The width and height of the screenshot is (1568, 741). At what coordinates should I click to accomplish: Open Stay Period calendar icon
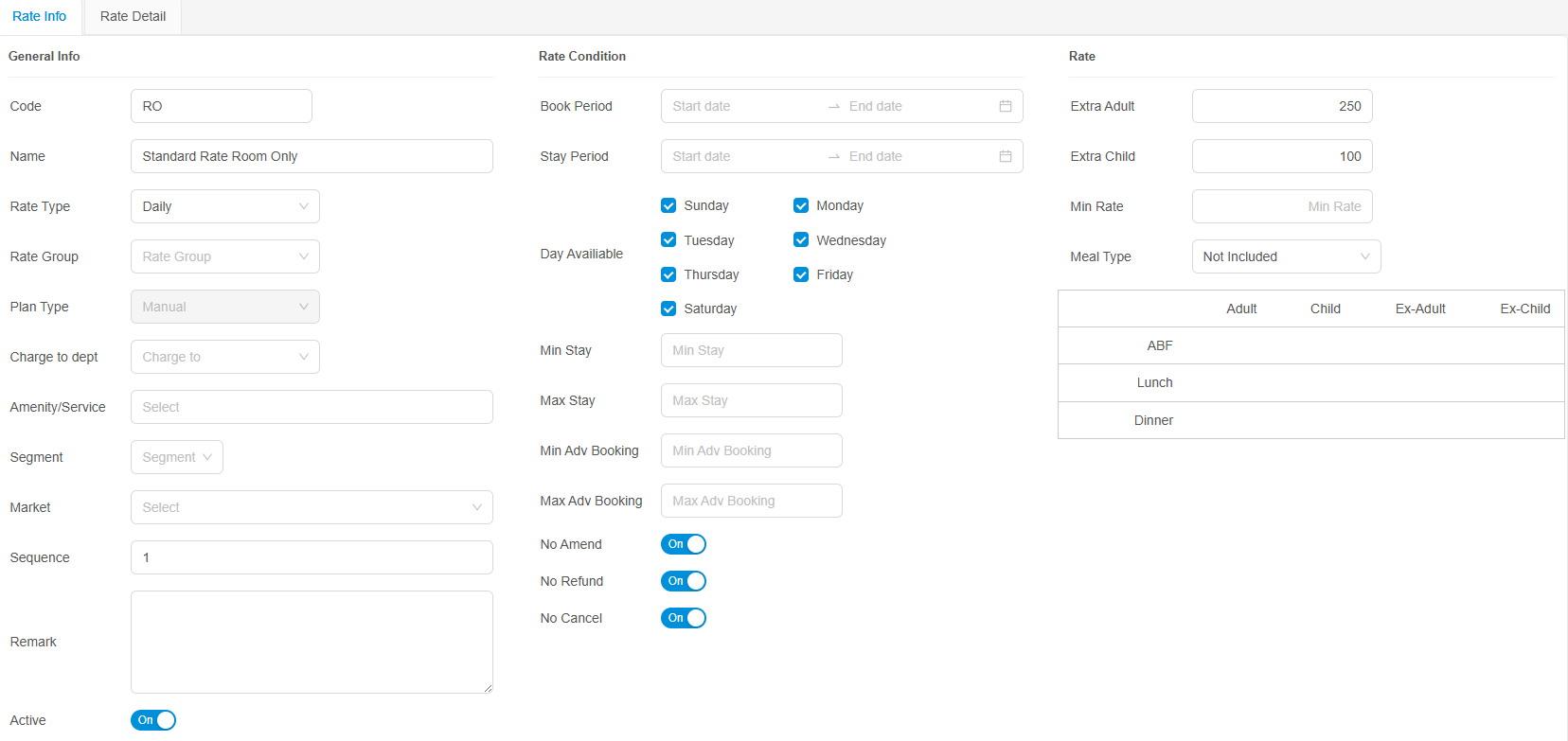(1005, 156)
